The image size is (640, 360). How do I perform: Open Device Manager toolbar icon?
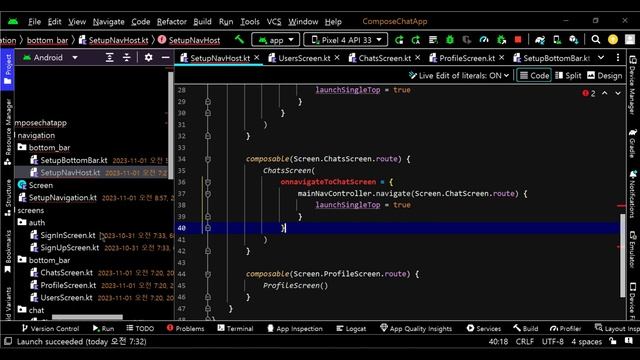557,40
